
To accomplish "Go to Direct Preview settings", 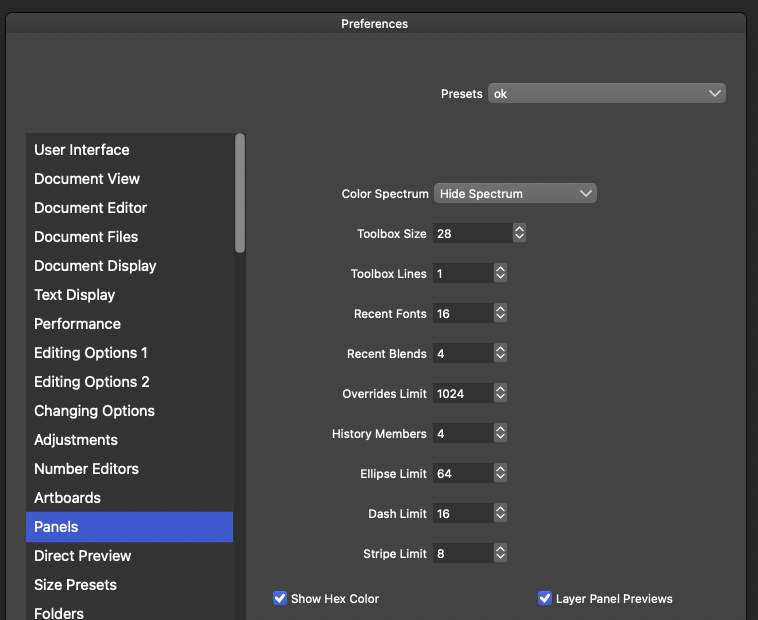I will [83, 556].
